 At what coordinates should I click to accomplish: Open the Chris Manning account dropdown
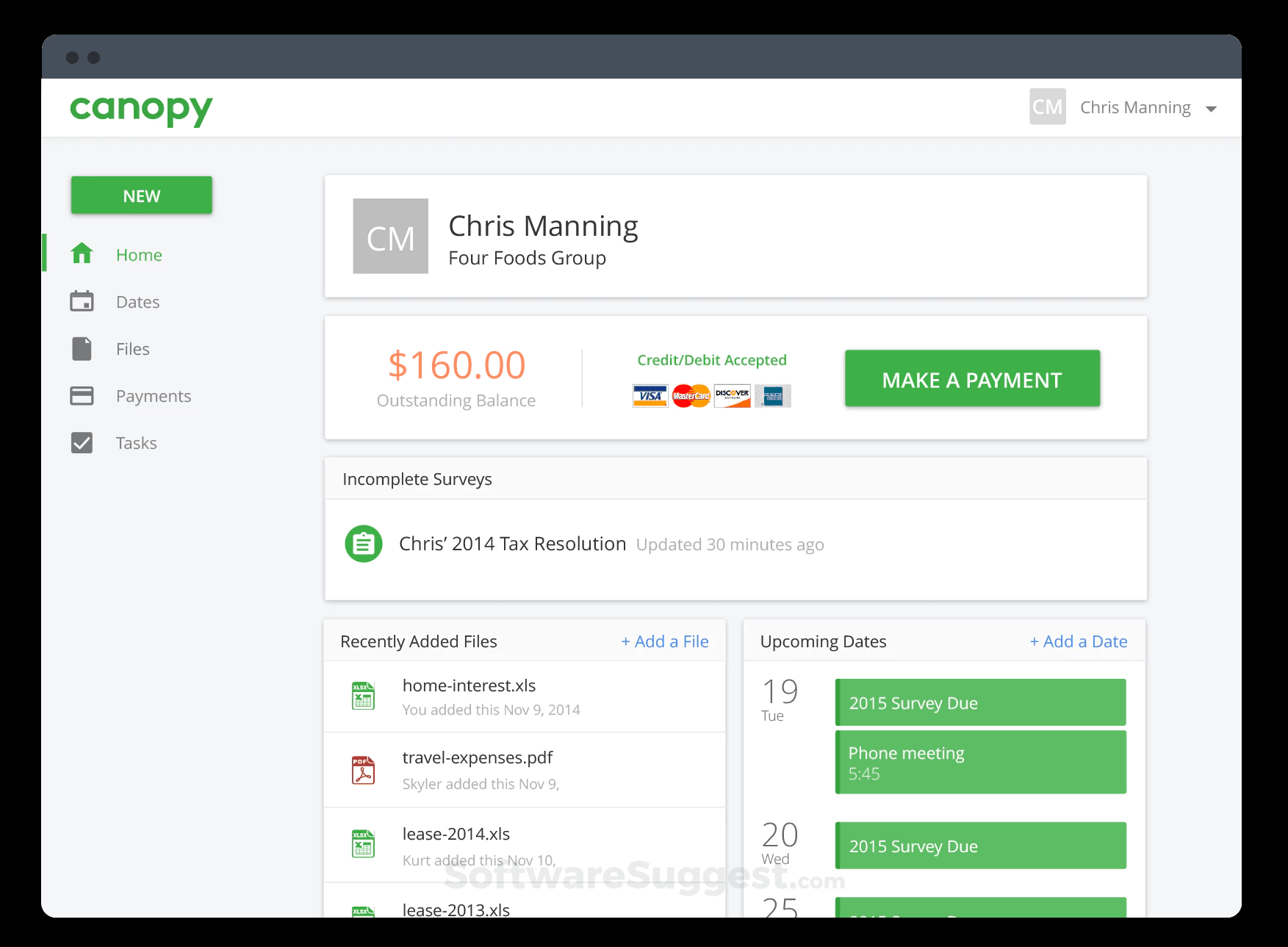coord(1135,107)
